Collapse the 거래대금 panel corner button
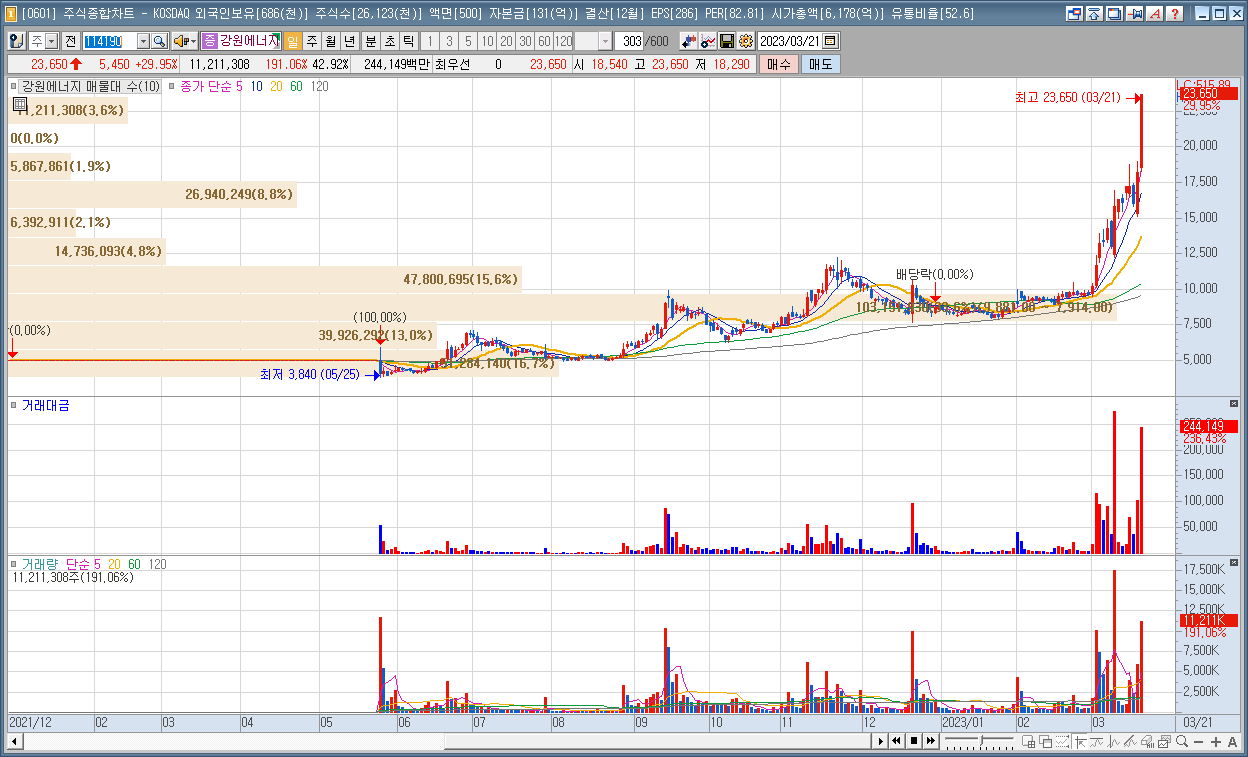 [x=1233, y=404]
